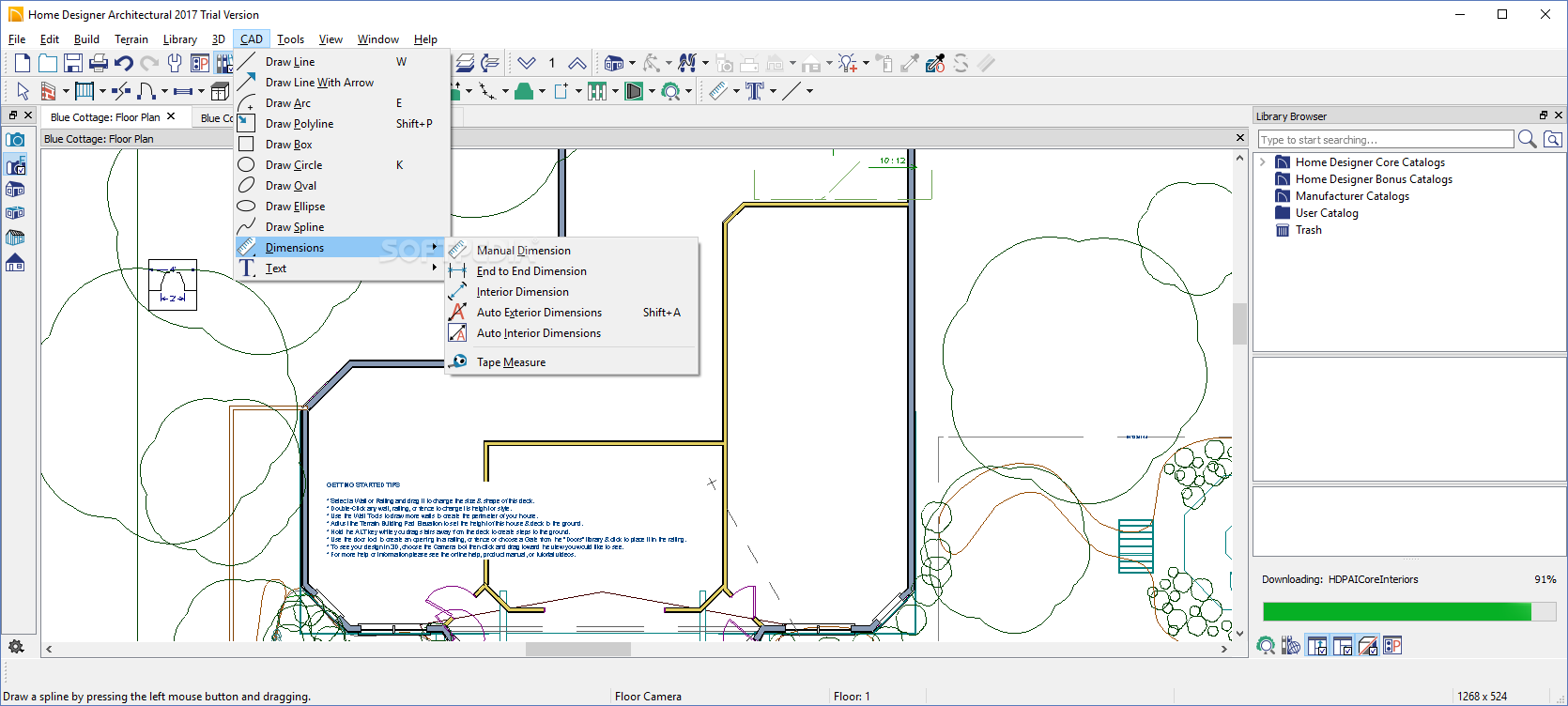This screenshot has height=706, width=1568.
Task: Close the Blue Cottage: Floor Plan tab
Action: point(171,116)
